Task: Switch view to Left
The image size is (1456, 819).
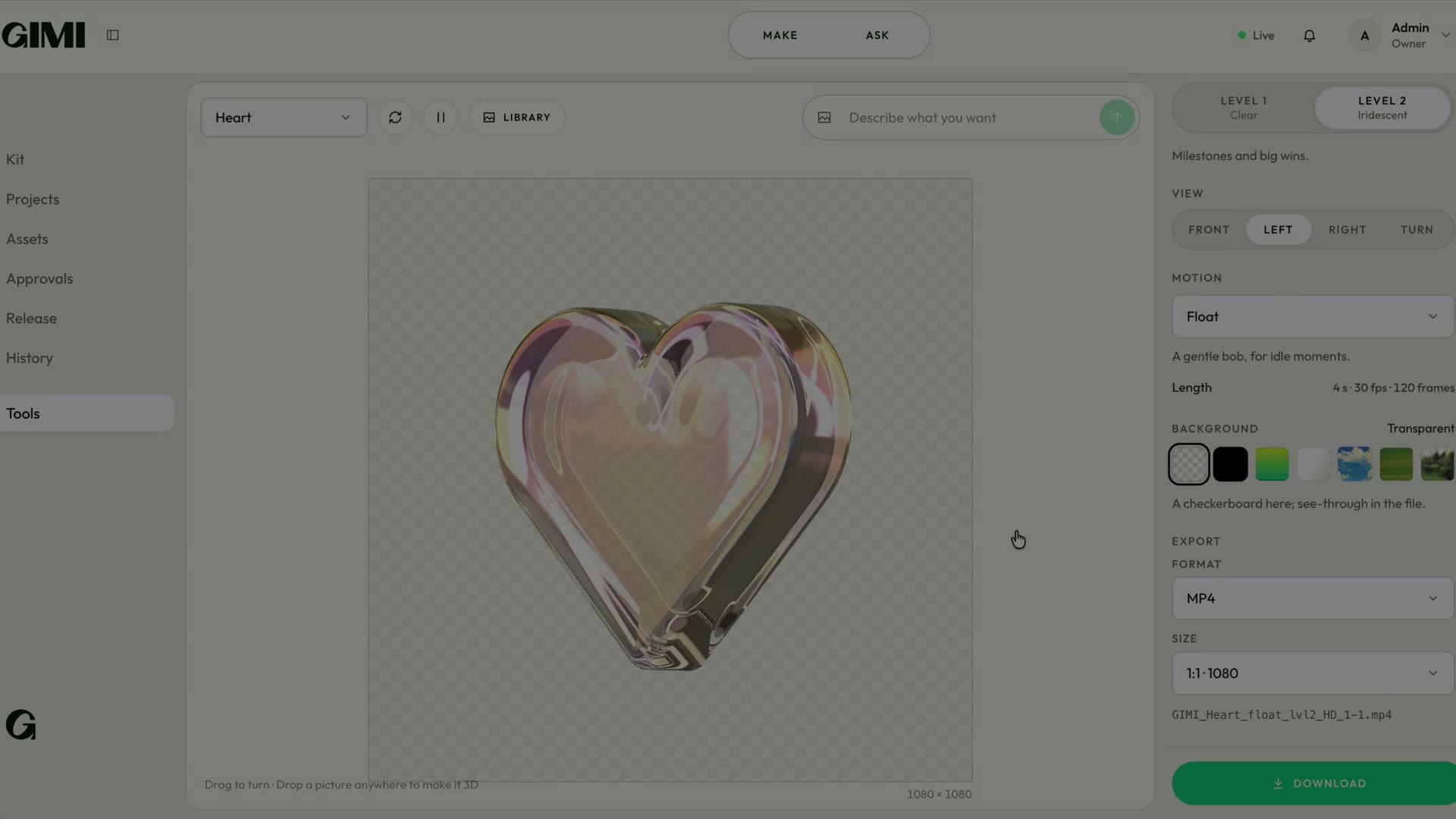Action: 1278,230
